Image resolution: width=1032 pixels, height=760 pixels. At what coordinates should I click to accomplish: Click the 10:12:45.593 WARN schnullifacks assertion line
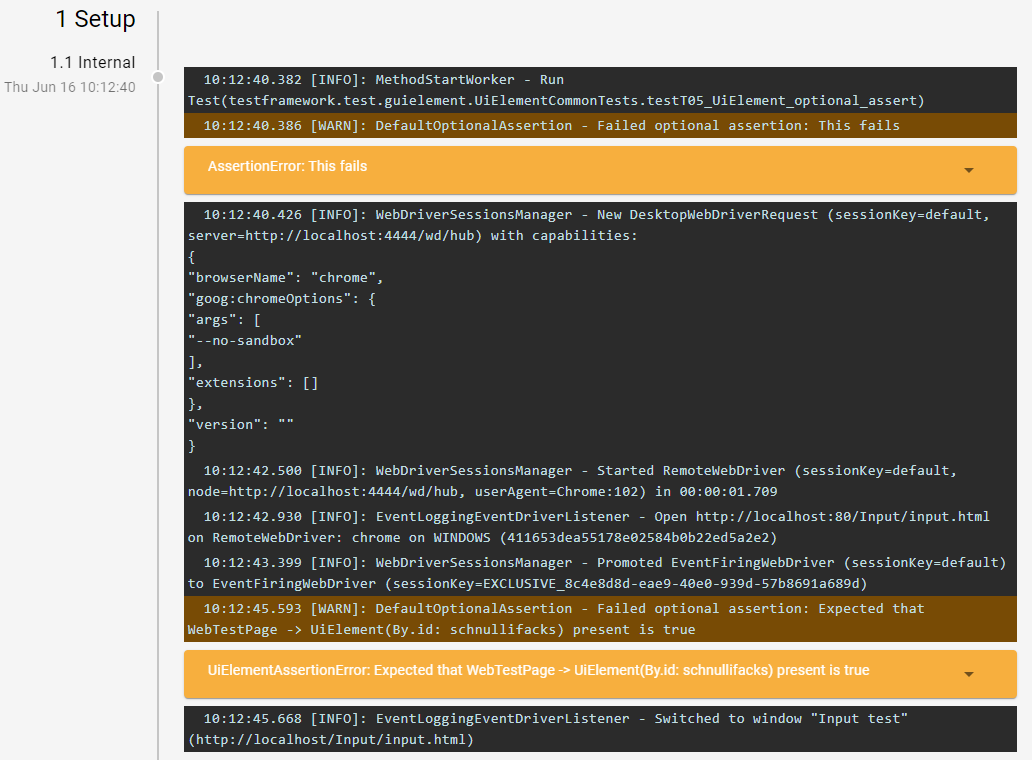point(600,619)
